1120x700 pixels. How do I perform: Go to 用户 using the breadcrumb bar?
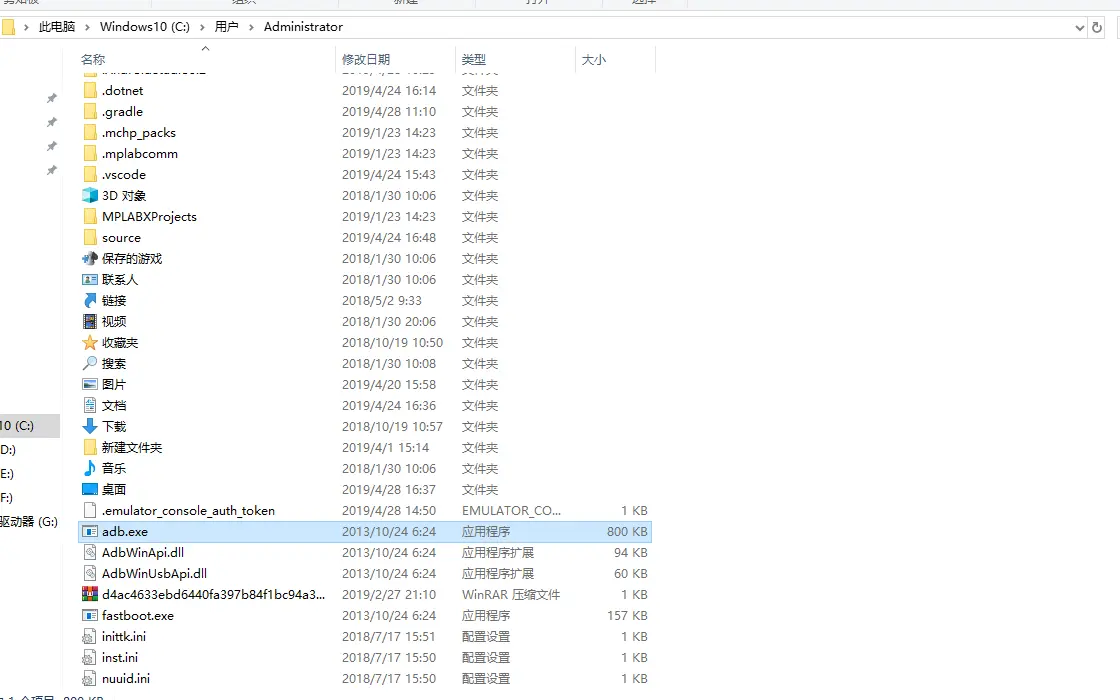pyautogui.click(x=228, y=27)
